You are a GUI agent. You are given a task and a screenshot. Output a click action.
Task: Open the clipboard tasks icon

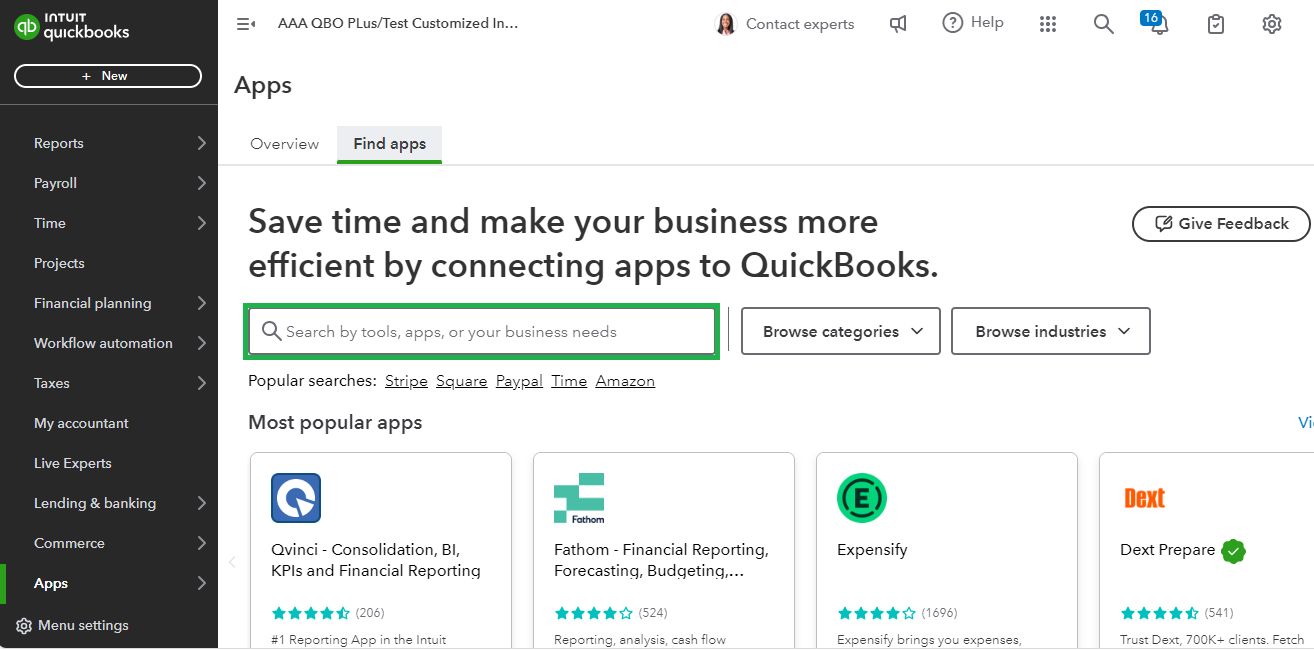tap(1215, 24)
